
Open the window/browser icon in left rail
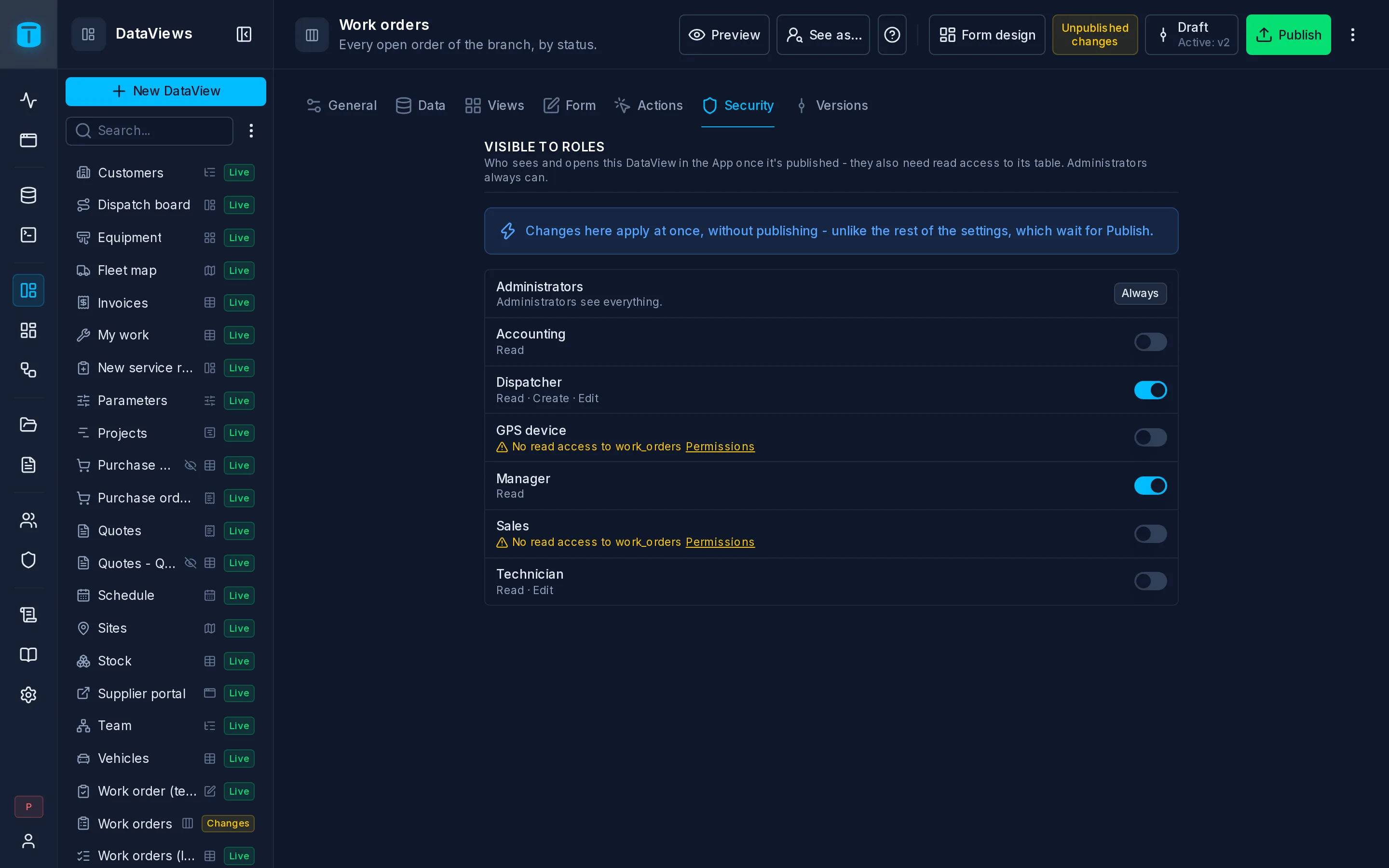click(29, 140)
